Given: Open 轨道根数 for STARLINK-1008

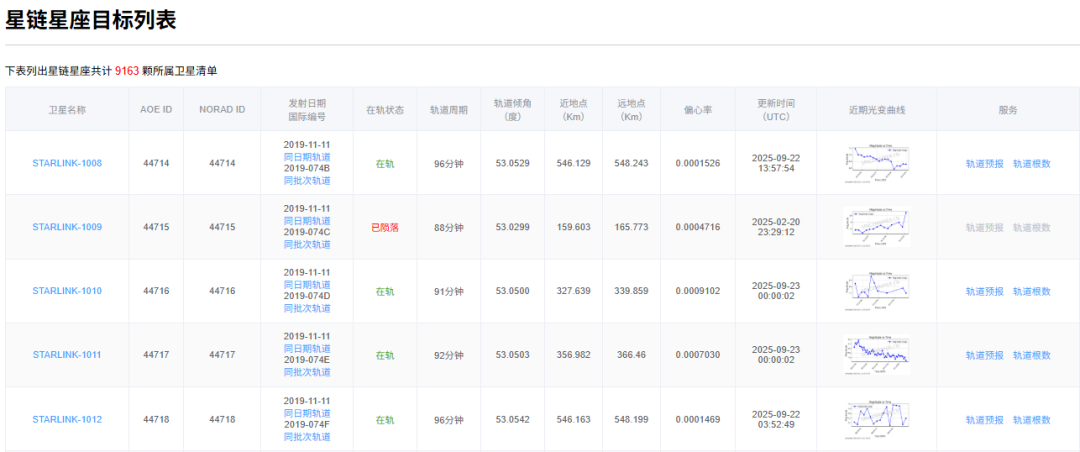Looking at the screenshot, I should [x=1031, y=163].
